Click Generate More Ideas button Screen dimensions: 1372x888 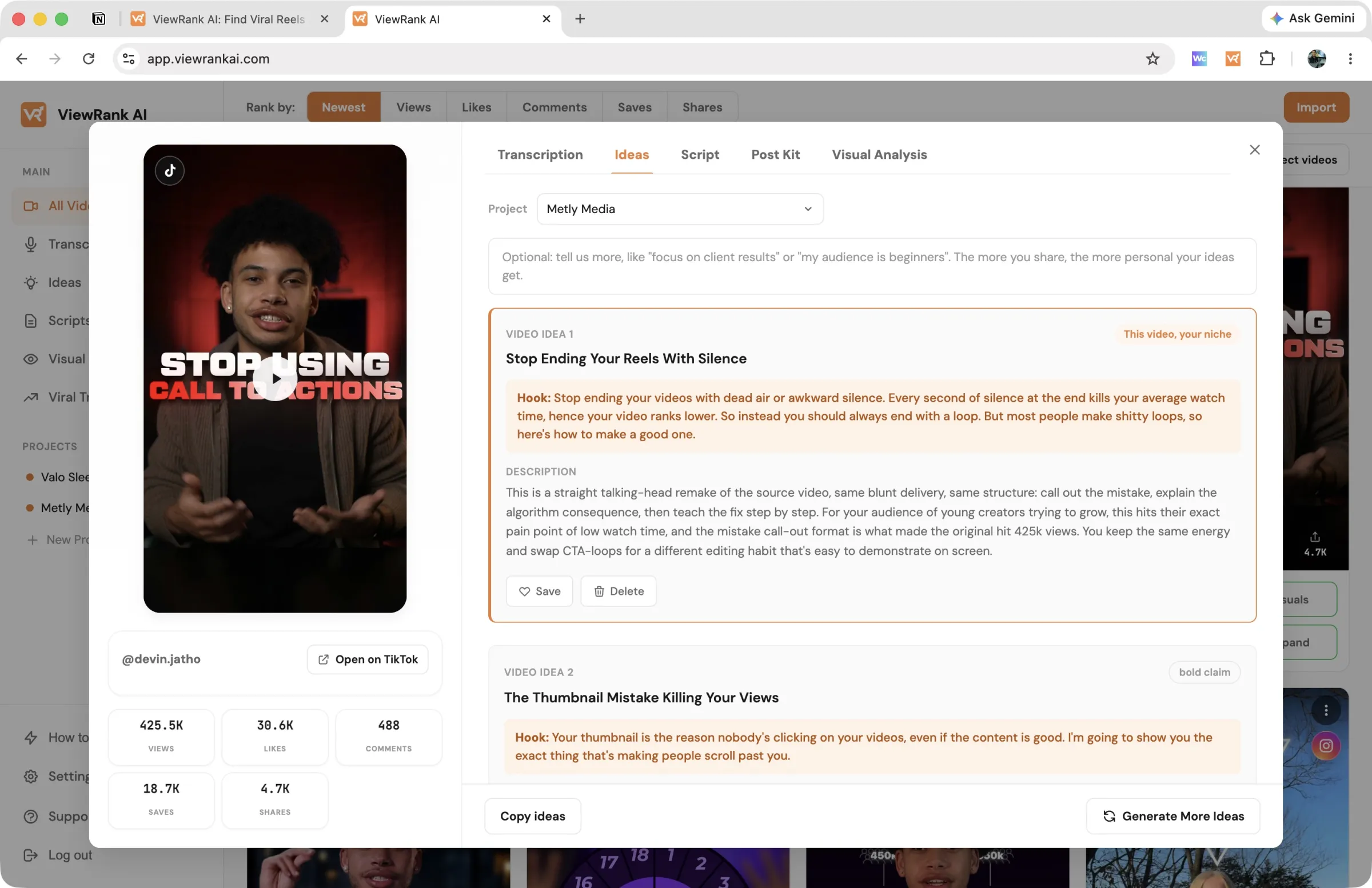[x=1173, y=815]
